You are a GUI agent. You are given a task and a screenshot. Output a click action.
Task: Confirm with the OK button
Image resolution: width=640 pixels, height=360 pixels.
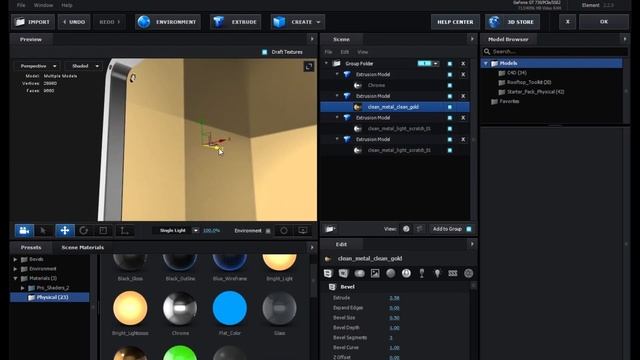click(x=604, y=22)
